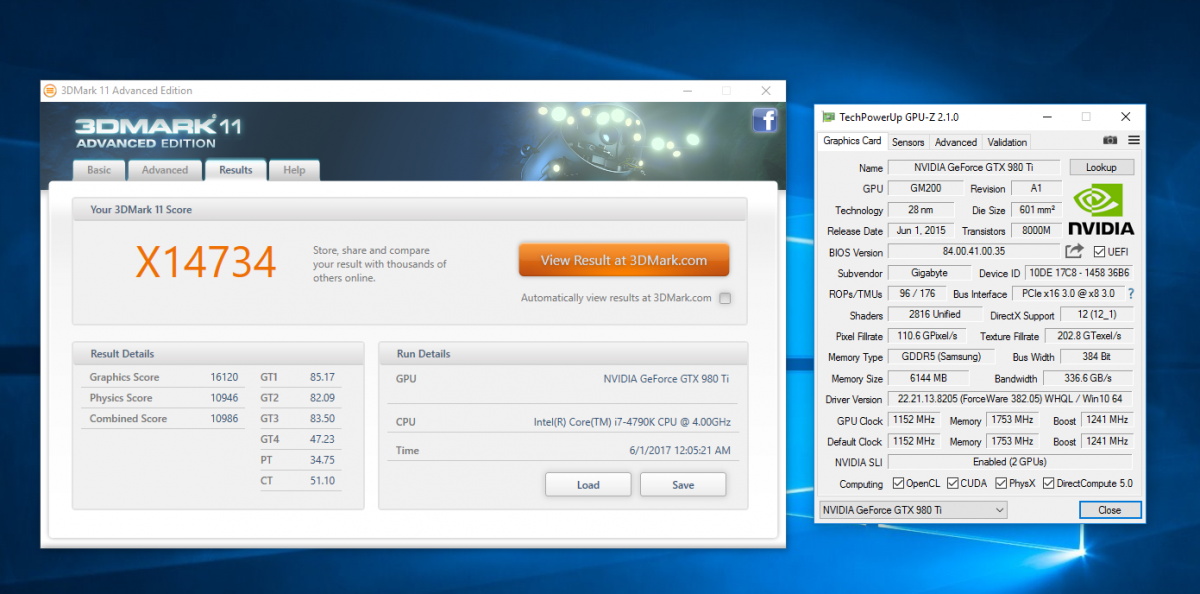Click the 3DMark 11 title bar app icon
Viewport: 1200px width, 594px height.
pos(50,91)
